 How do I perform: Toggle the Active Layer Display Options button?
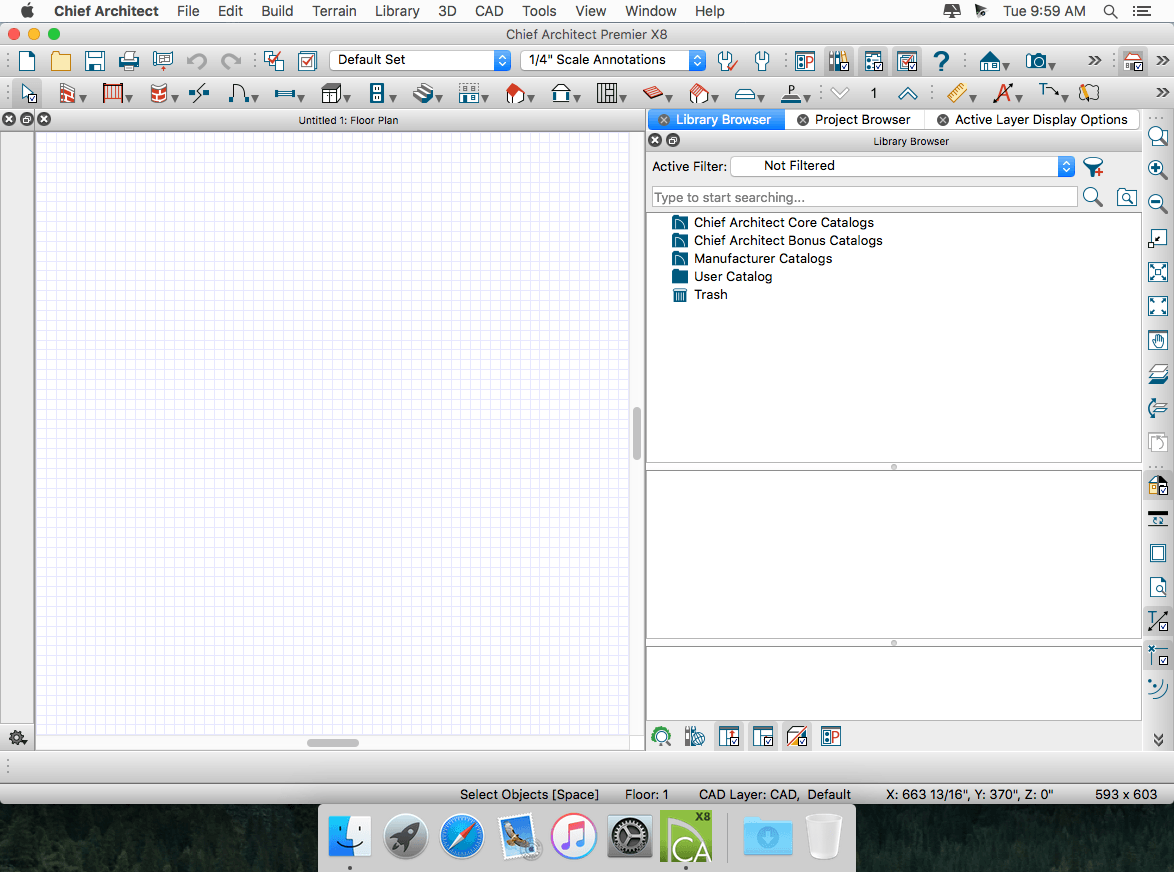pyautogui.click(x=907, y=61)
